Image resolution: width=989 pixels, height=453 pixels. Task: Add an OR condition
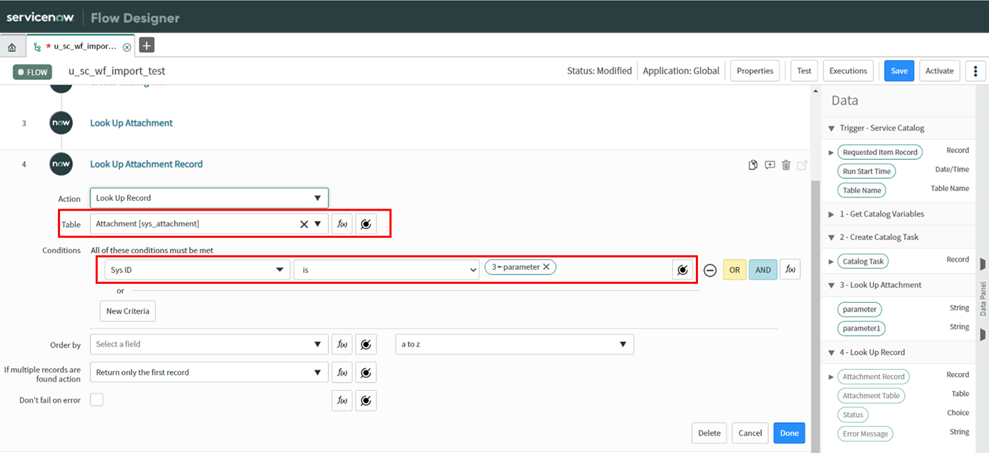tap(734, 270)
